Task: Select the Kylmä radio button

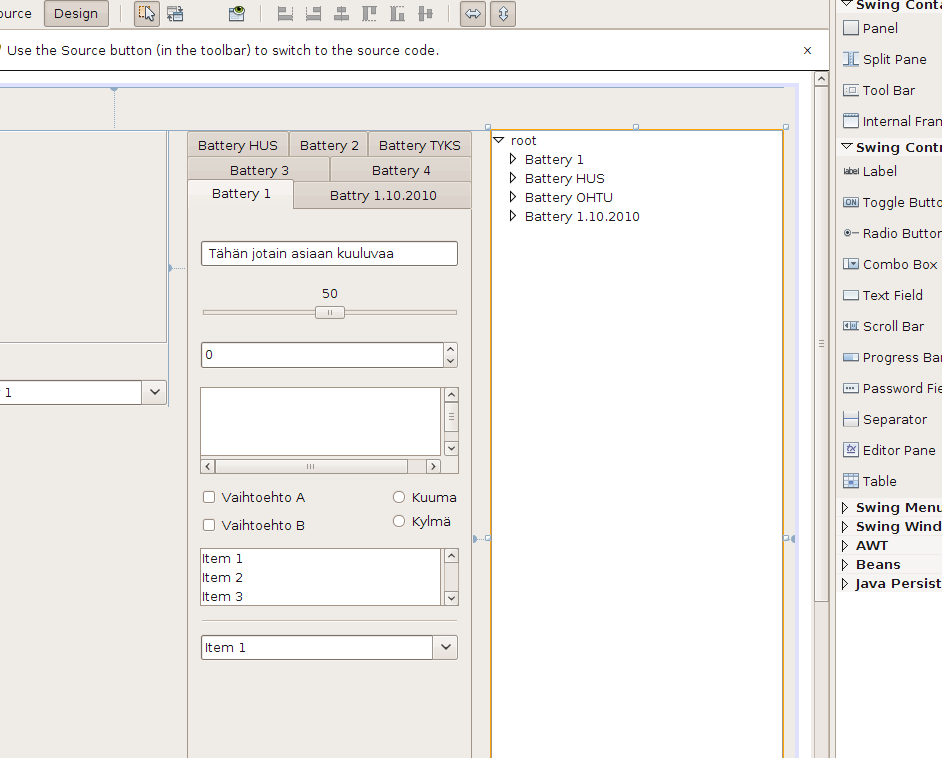Action: tap(399, 521)
